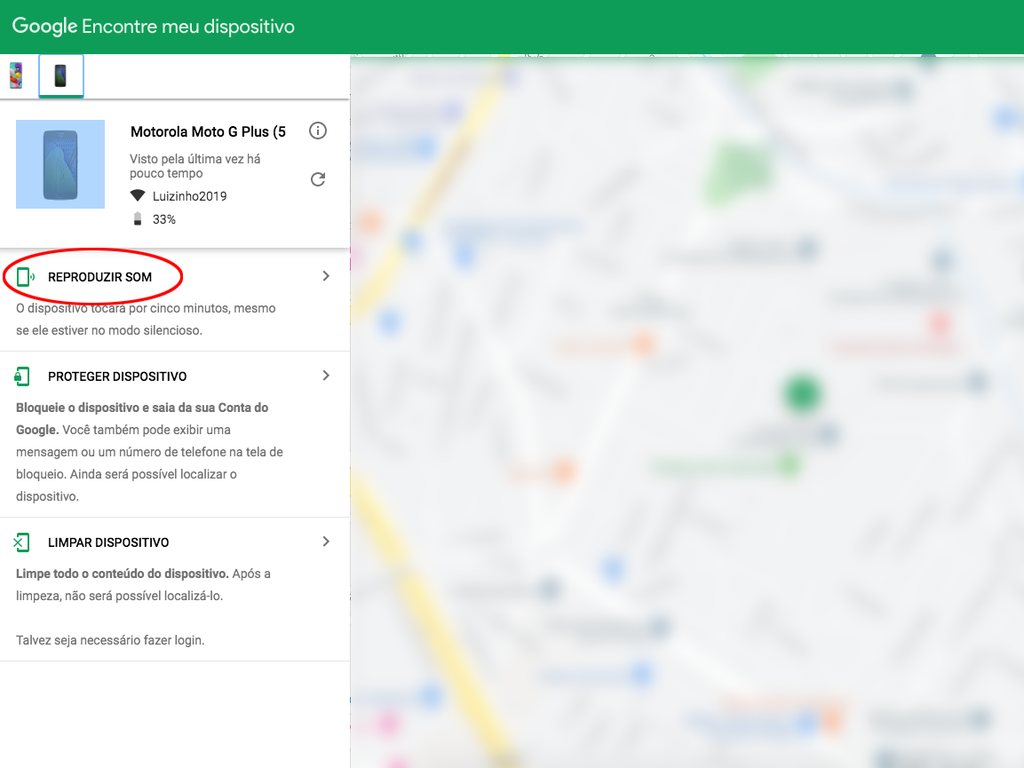Click the Reproduzir Som phone sound icon

pyautogui.click(x=25, y=277)
